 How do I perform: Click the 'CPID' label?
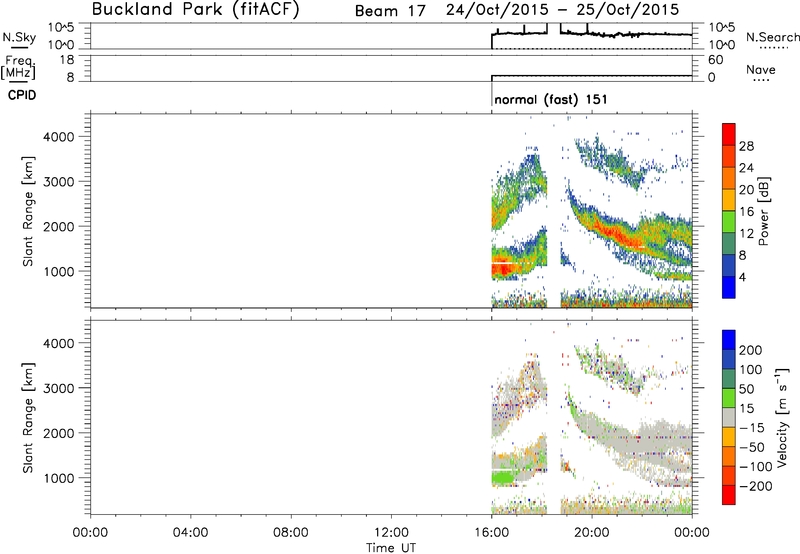22,95
